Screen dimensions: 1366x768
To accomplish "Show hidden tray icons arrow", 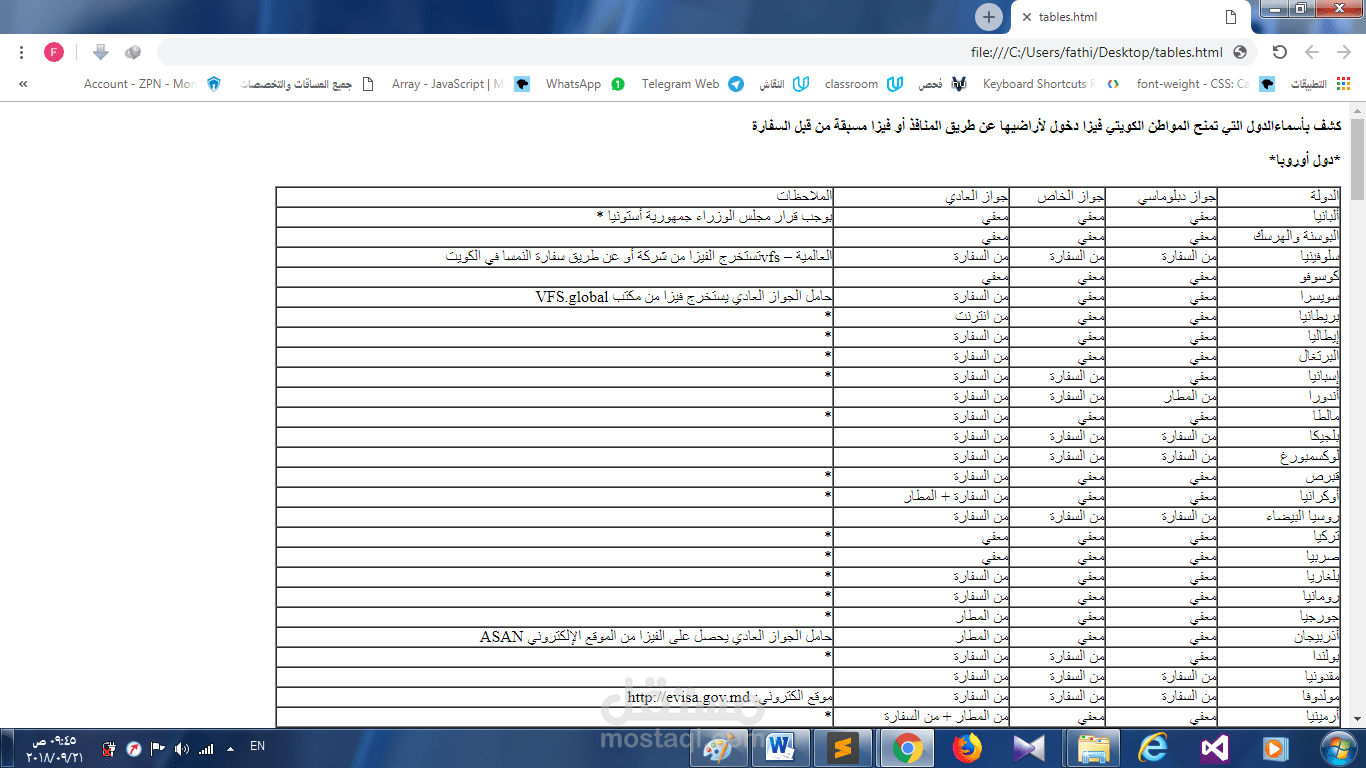I will (x=231, y=748).
